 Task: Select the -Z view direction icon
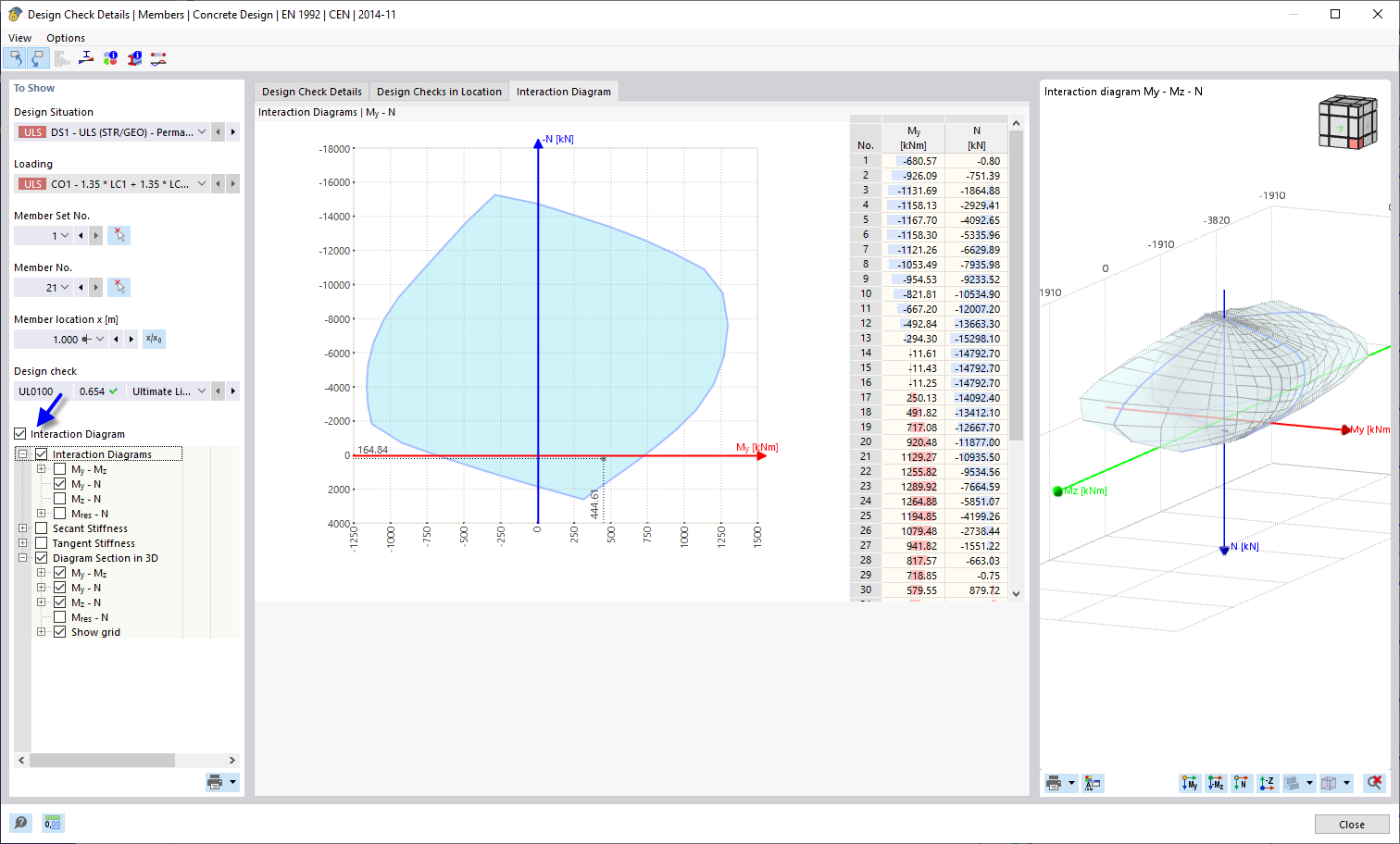click(x=1268, y=782)
